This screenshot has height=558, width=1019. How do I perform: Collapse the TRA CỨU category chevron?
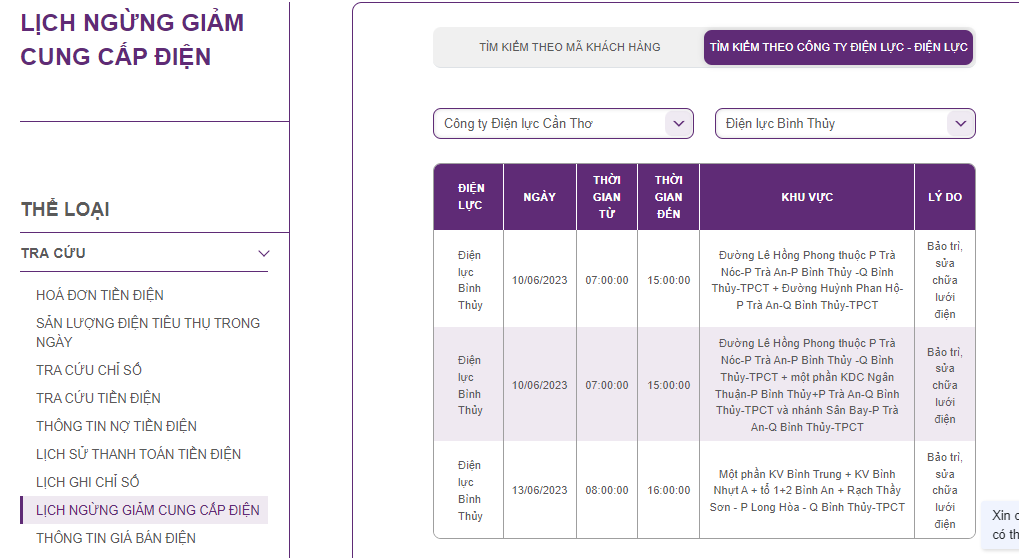pyautogui.click(x=264, y=253)
